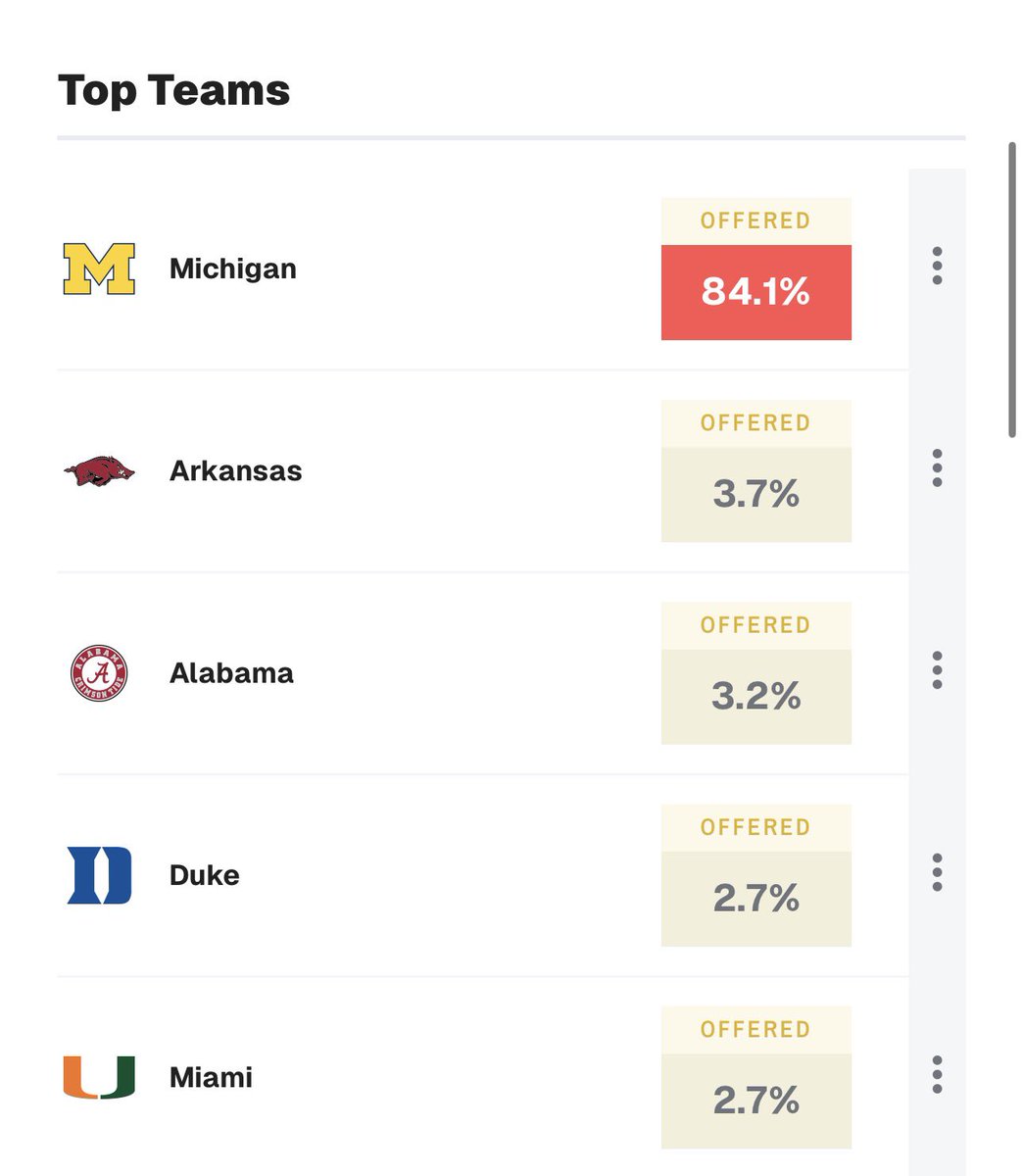Image resolution: width=1023 pixels, height=1176 pixels.
Task: Open the Duke team name link
Action: tap(205, 875)
